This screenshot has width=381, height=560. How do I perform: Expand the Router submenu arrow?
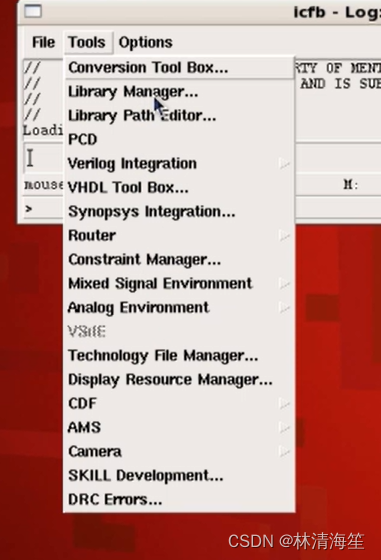pyautogui.click(x=285, y=236)
